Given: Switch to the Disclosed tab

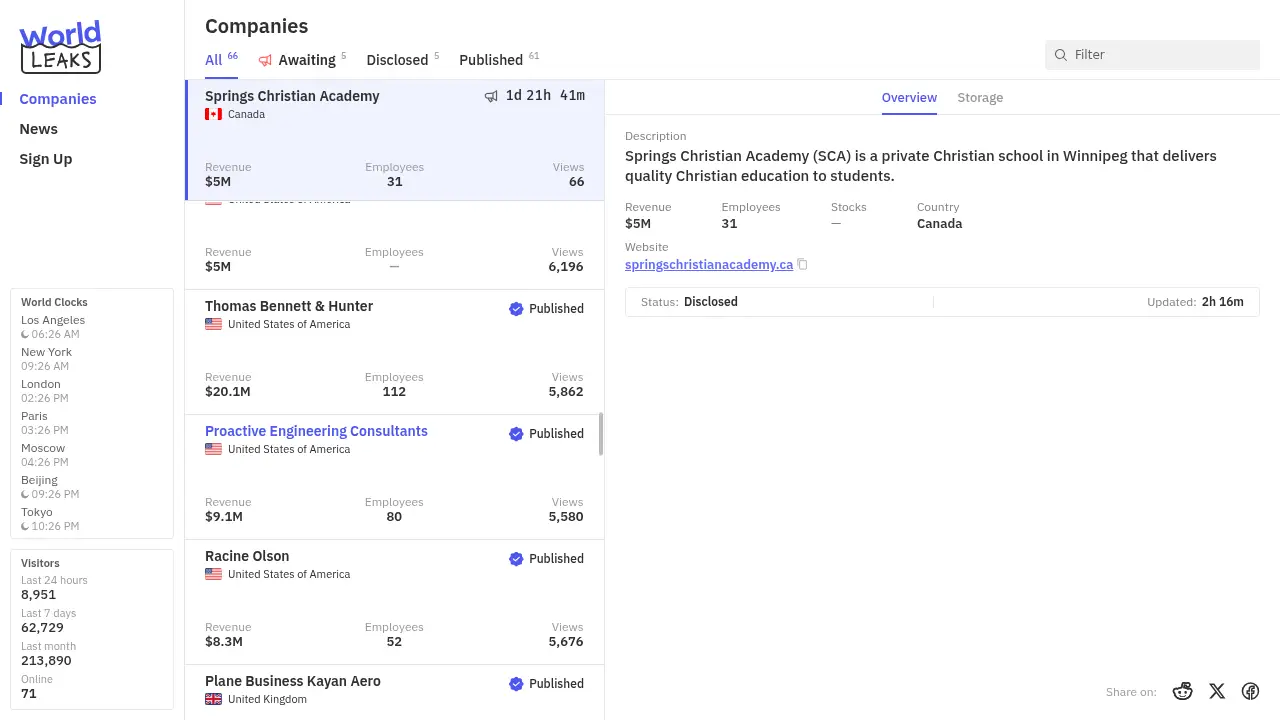Looking at the screenshot, I should [x=397, y=60].
